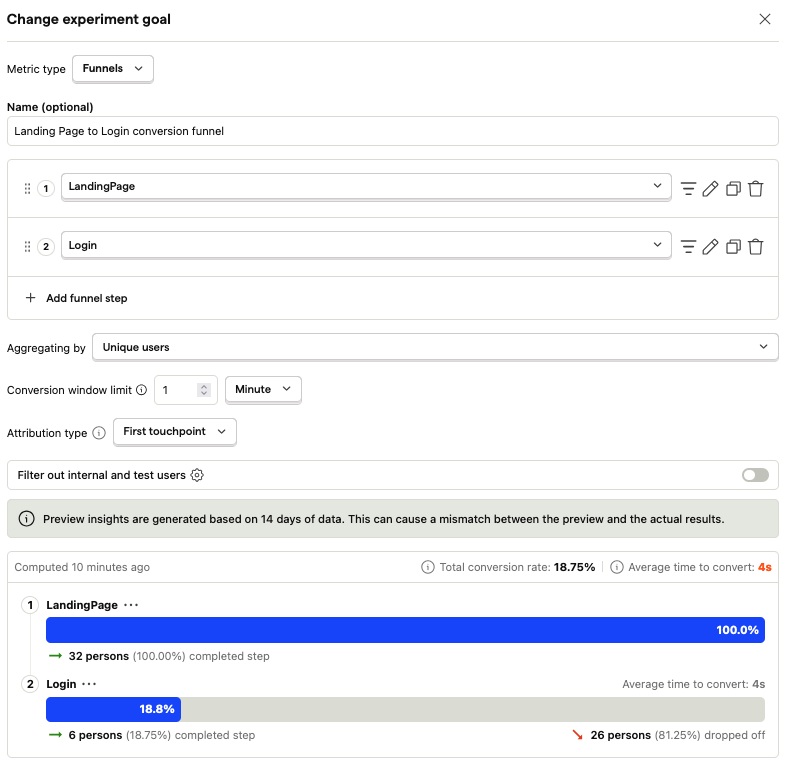Click filter icon for LandingPage step
The height and width of the screenshot is (766, 787).
click(688, 188)
